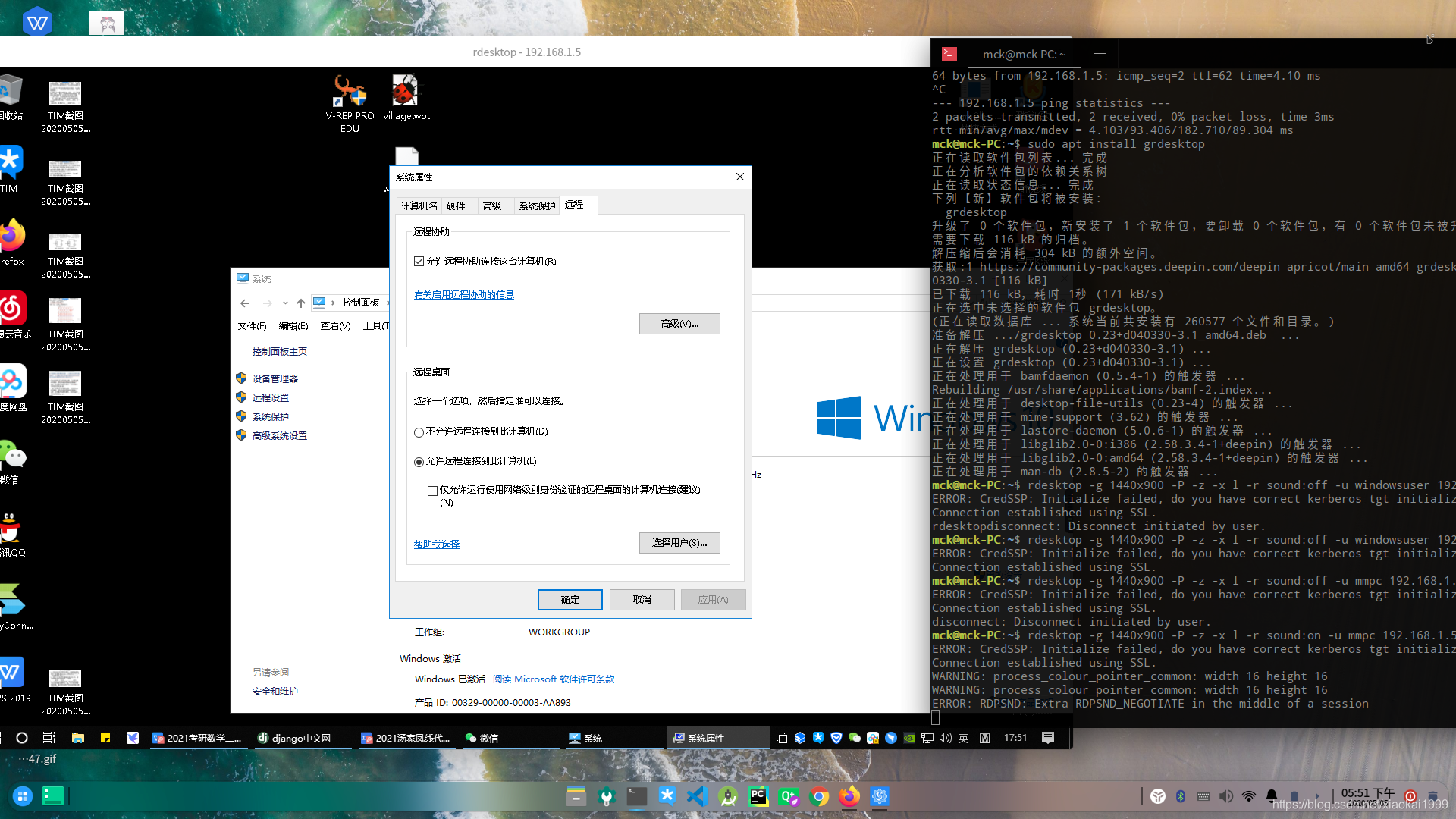
Task: Open Visual Studio Code from dock
Action: coord(697,796)
